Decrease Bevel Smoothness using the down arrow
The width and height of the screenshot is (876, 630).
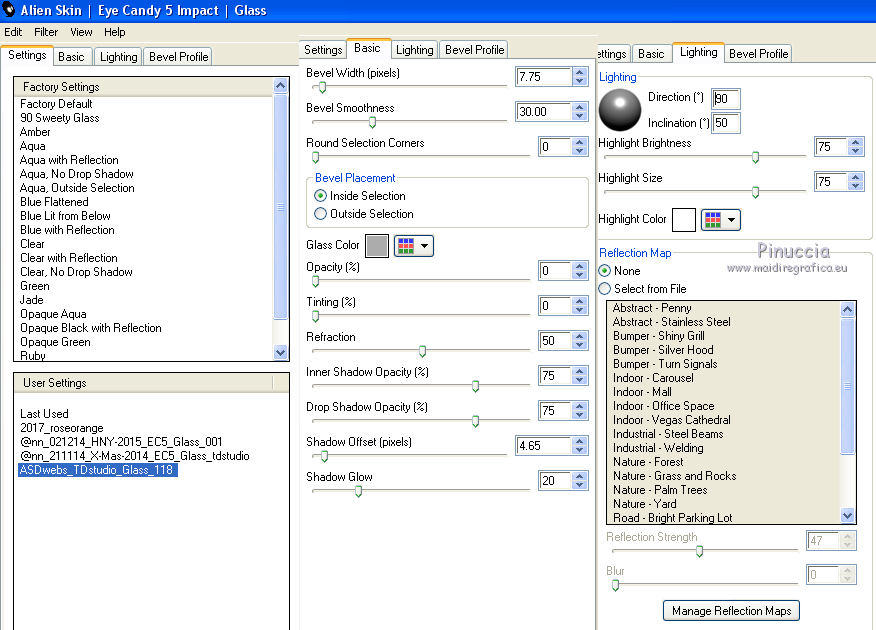tap(580, 117)
